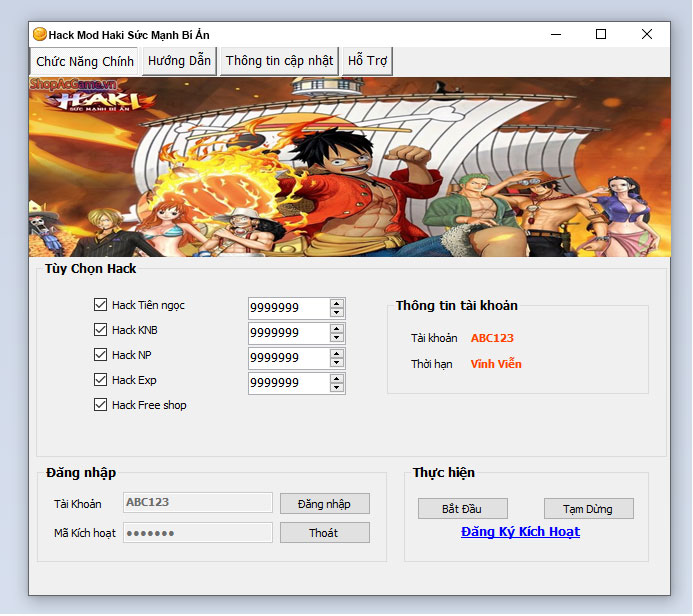Decrease Hack Exp value with down arrow

pos(337,388)
